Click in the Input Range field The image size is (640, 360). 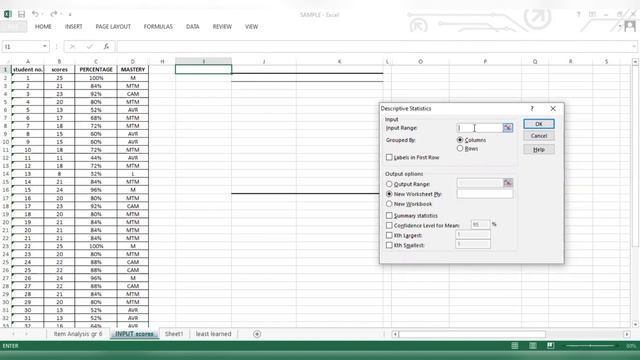(x=480, y=128)
